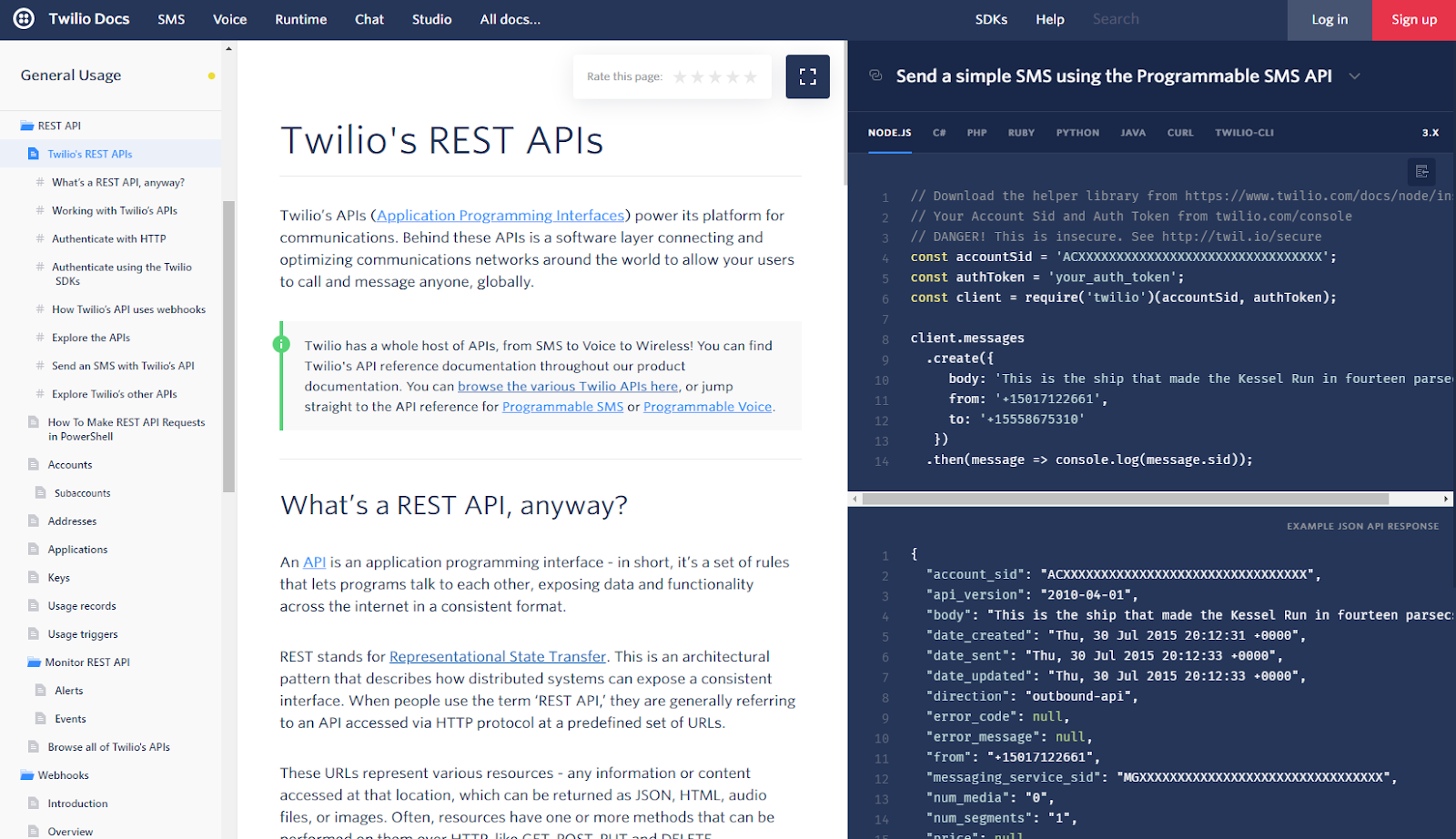Click the Sign up button
Viewport: 1456px width, 839px height.
[1413, 18]
